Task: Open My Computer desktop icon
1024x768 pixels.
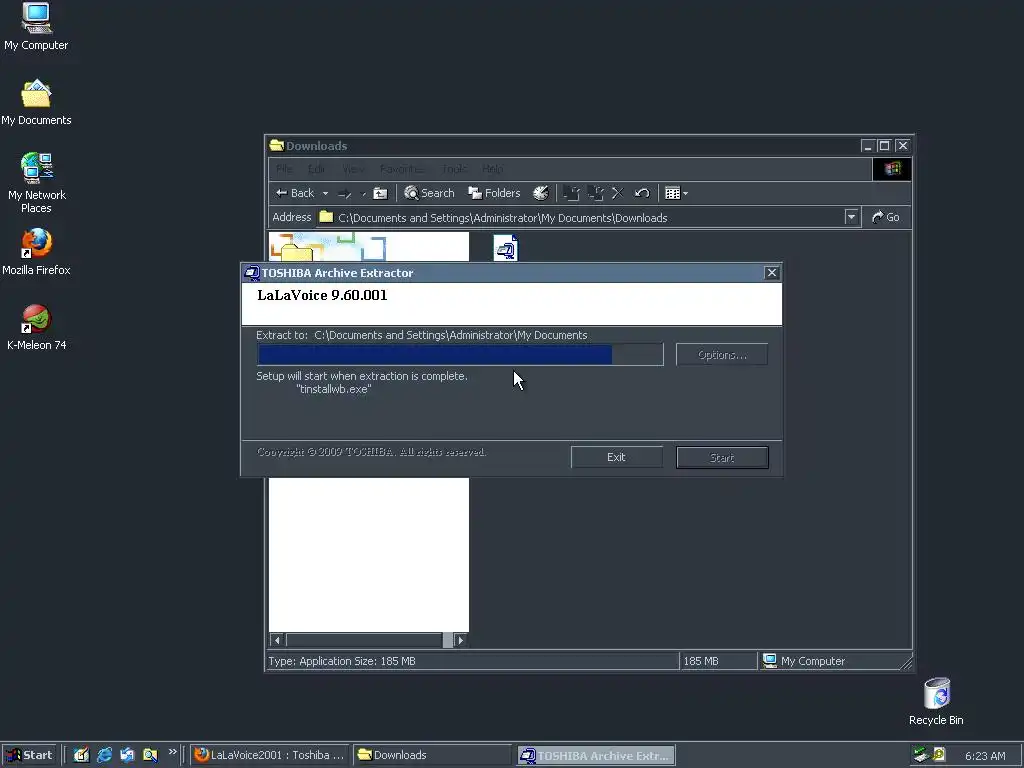Action: tap(36, 26)
